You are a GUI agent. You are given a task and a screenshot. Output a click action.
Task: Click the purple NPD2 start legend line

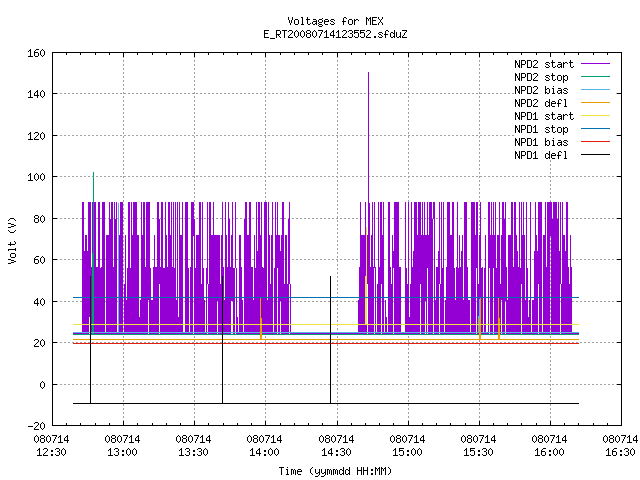(x=595, y=64)
